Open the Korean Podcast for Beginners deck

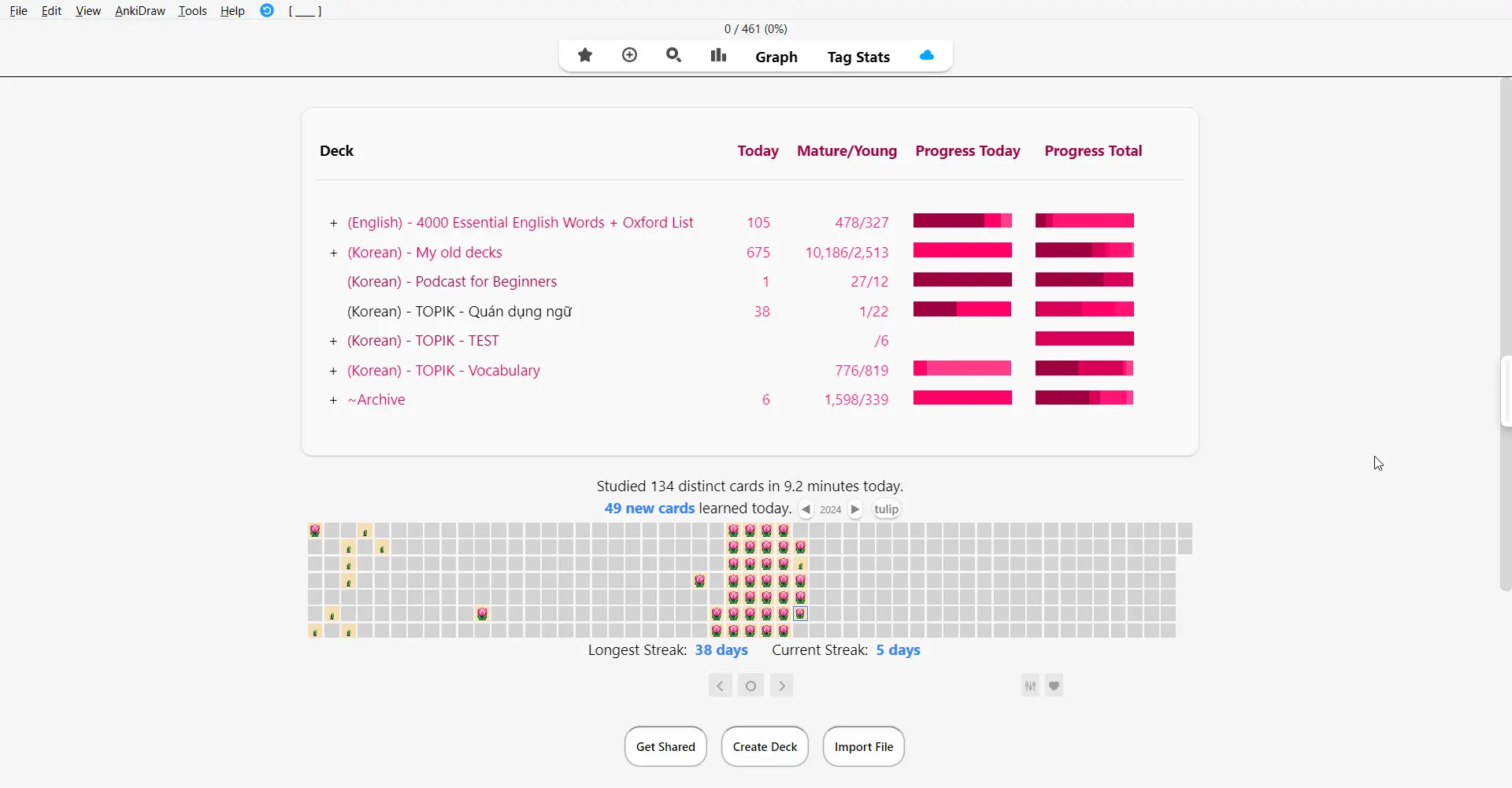(x=452, y=282)
